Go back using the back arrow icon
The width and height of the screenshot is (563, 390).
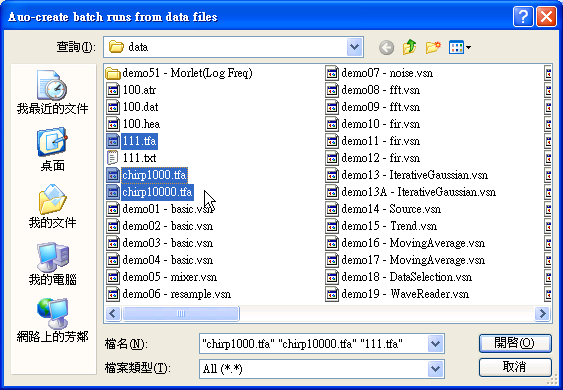coord(386,47)
